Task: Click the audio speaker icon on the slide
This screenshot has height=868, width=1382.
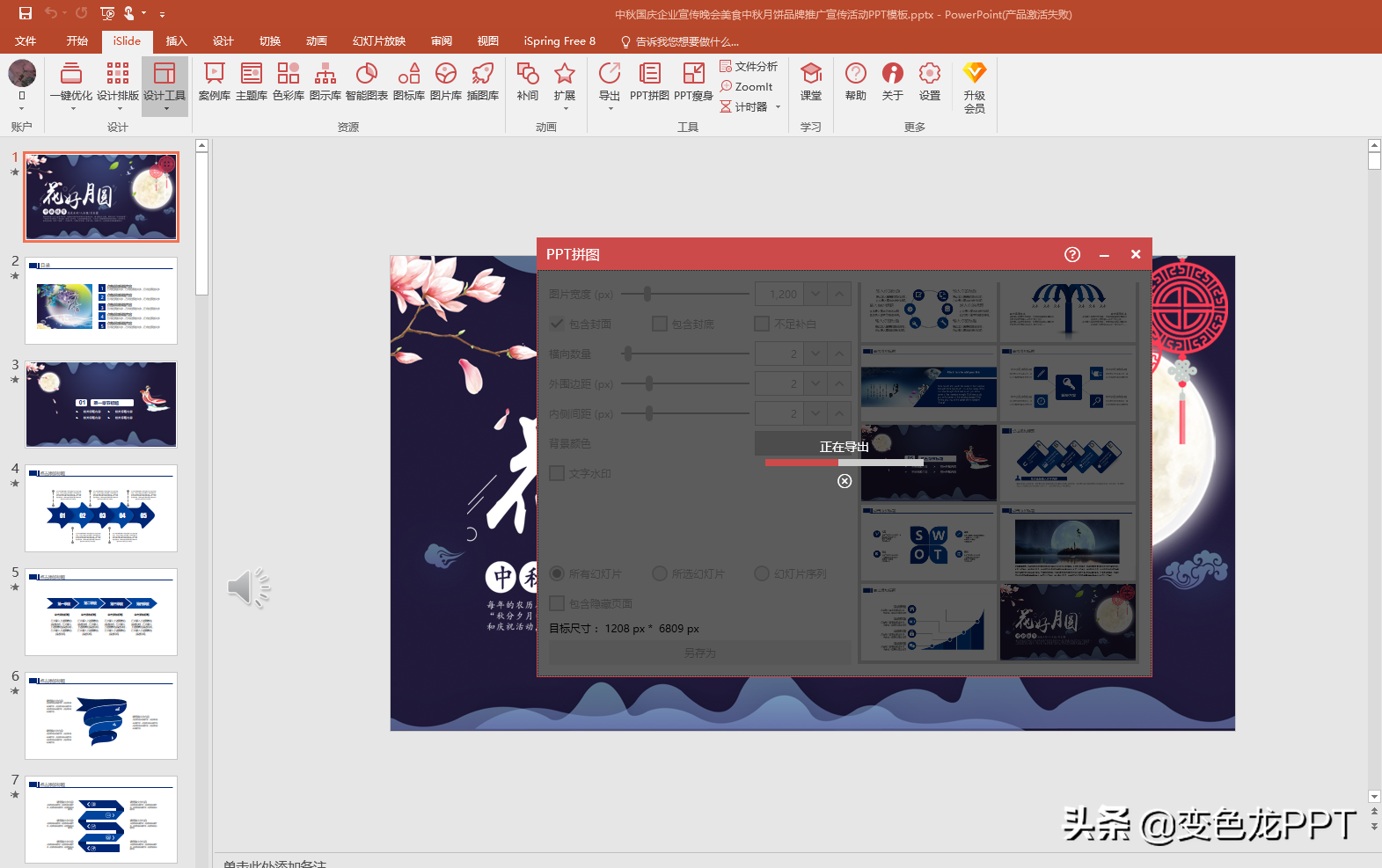Action: click(x=249, y=587)
